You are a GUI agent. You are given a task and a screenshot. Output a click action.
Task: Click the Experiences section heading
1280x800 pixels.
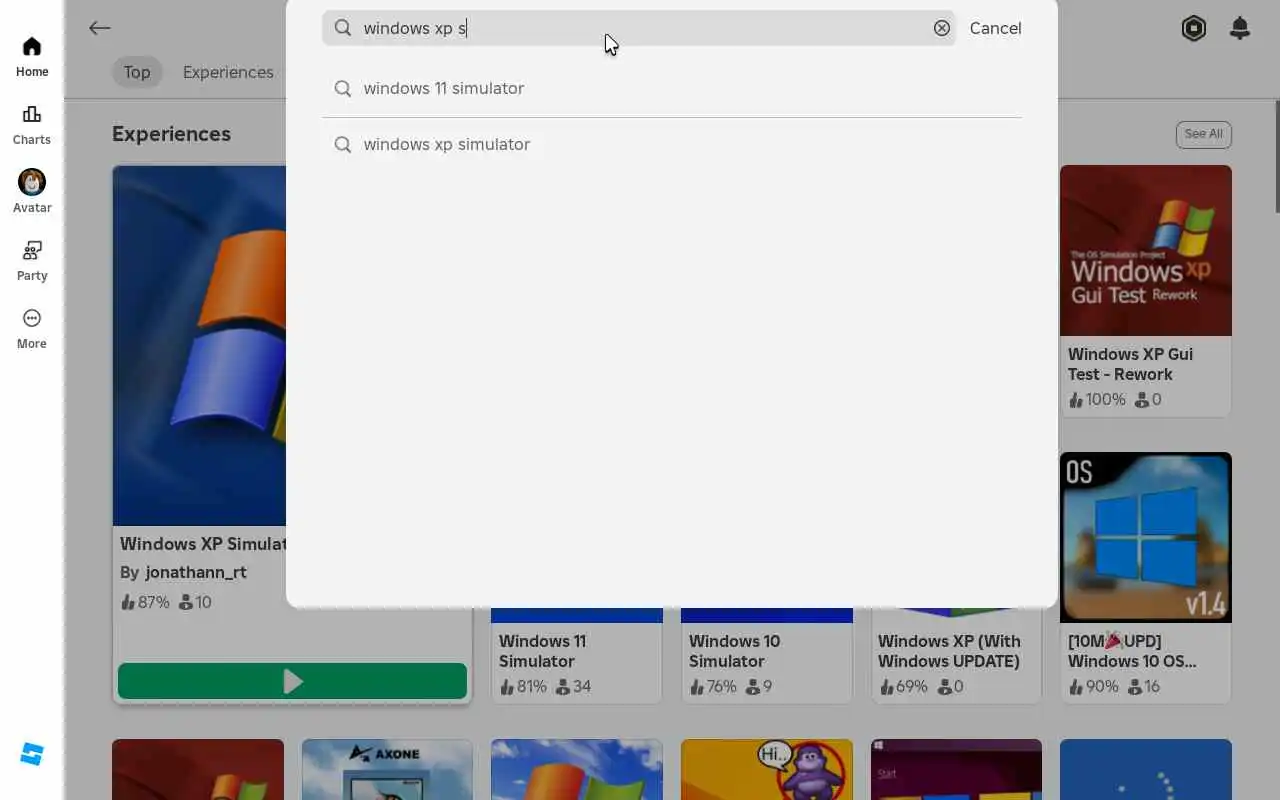(171, 134)
